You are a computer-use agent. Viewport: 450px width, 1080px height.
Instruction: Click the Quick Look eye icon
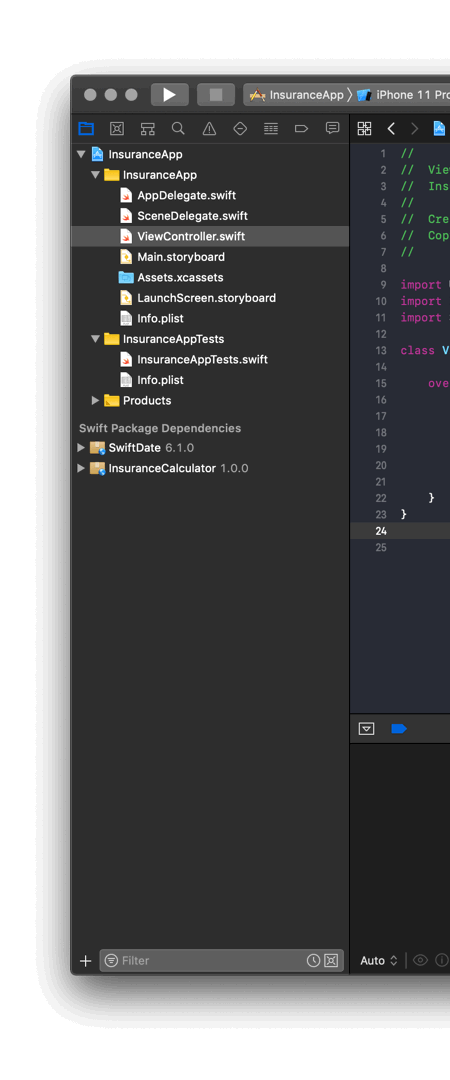pos(420,960)
